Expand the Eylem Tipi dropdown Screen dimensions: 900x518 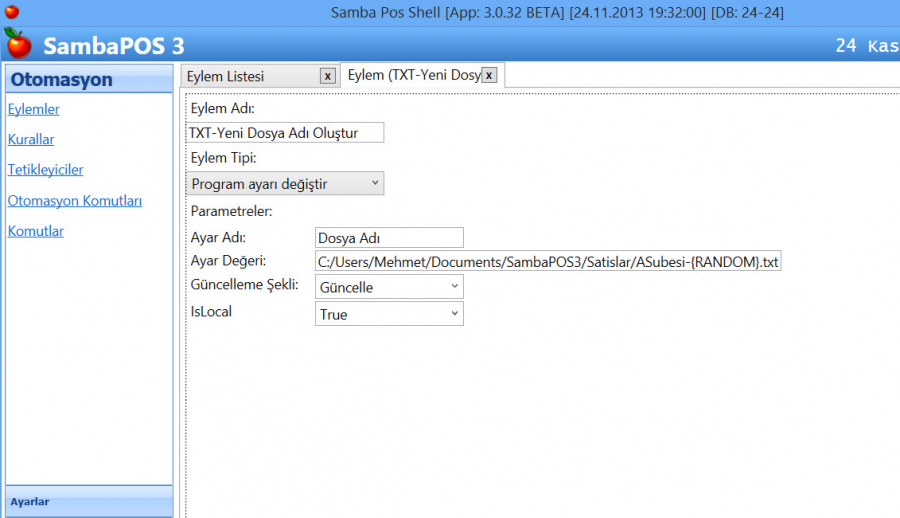coord(285,184)
